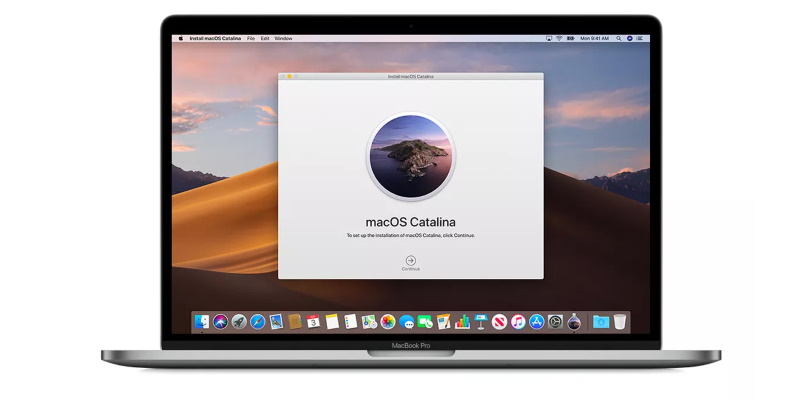The height and width of the screenshot is (400, 800).
Task: Open Messages speech bubble icon in the Dock
Action: tap(406, 322)
